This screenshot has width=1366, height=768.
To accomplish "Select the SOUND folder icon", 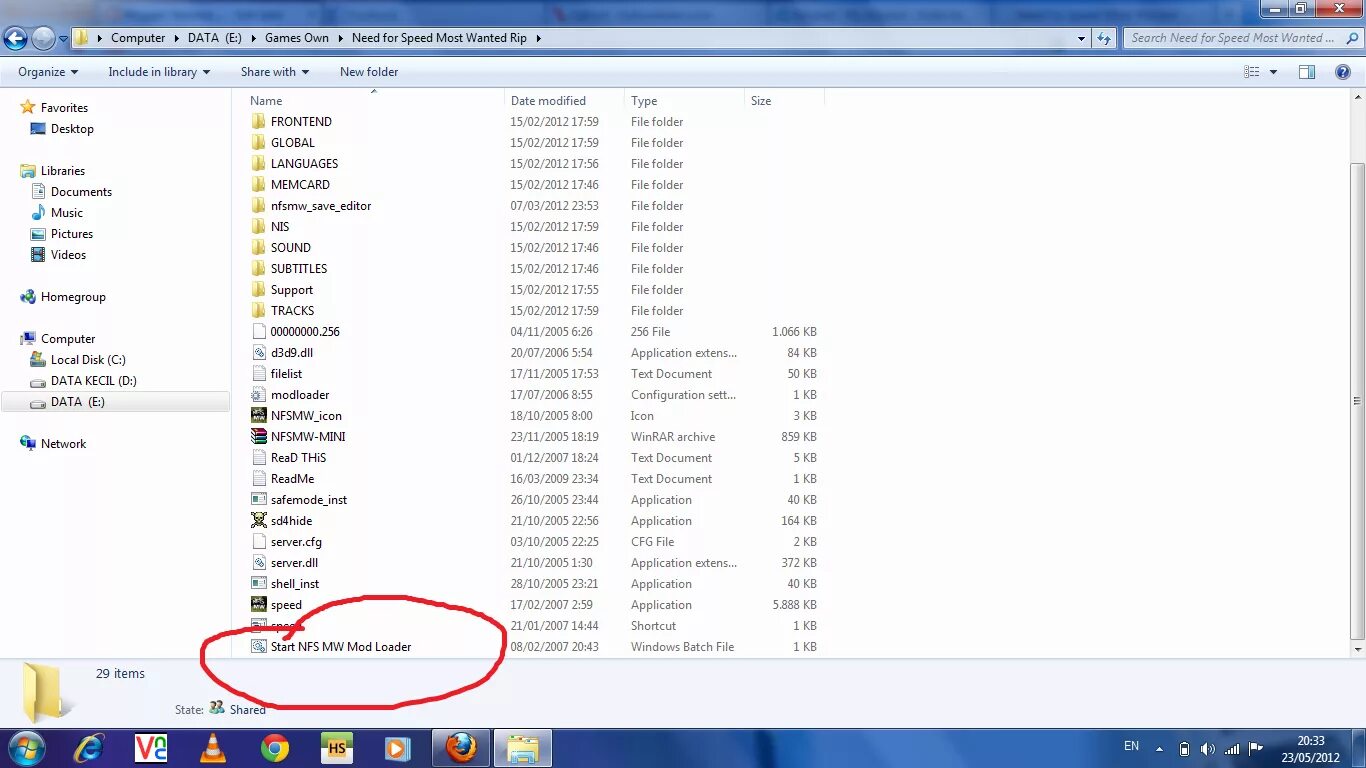I will click(x=259, y=248).
